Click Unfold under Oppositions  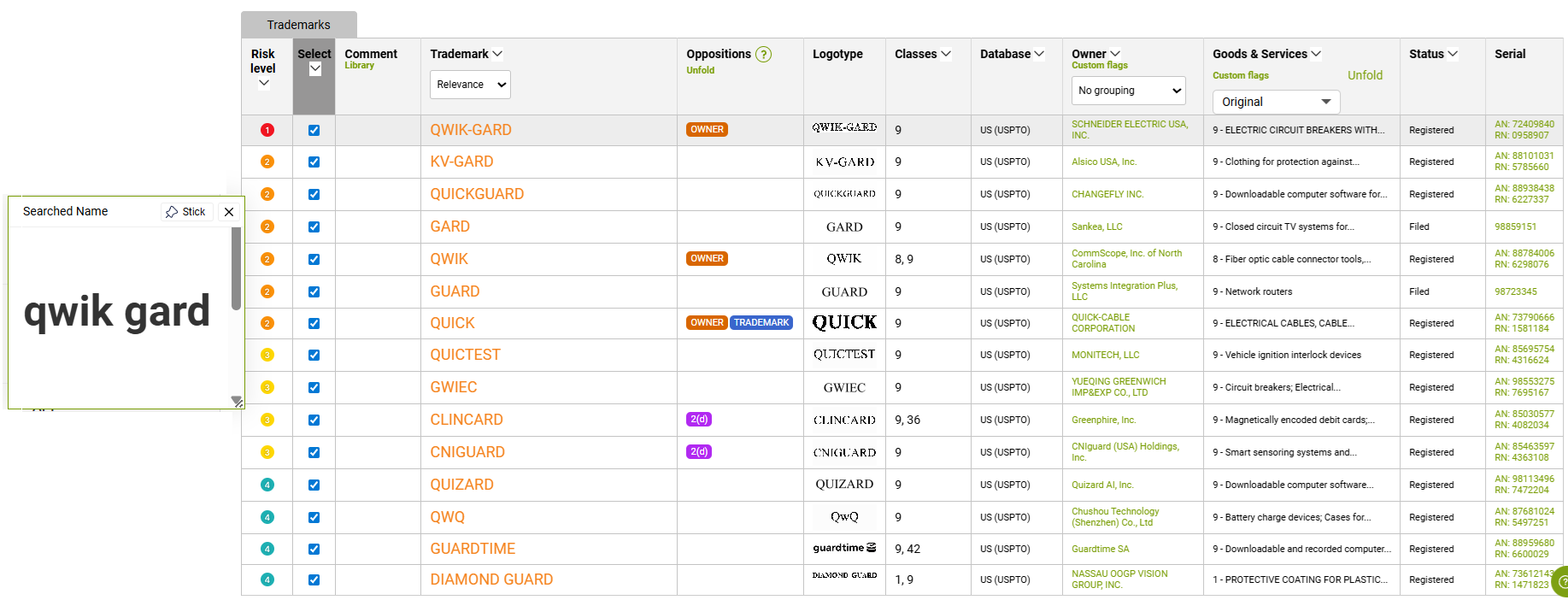[700, 70]
